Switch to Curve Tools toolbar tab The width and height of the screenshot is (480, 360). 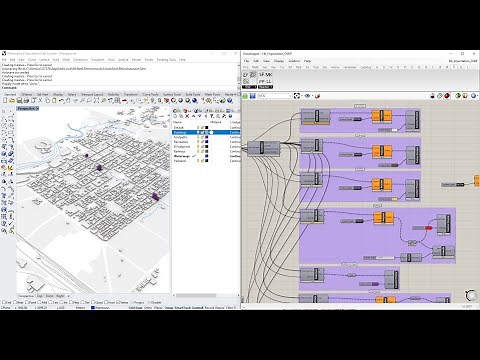[150, 94]
